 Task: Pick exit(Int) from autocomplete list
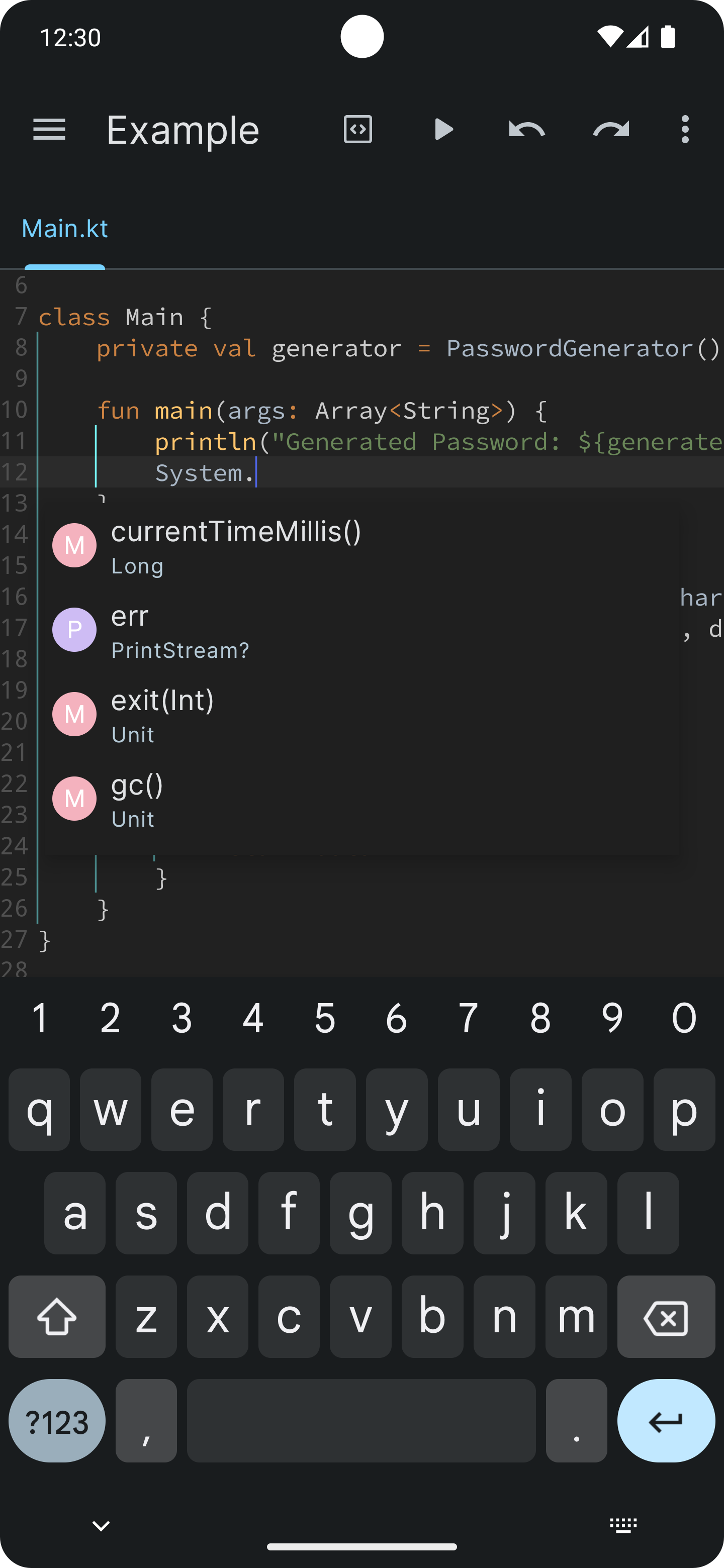pyautogui.click(x=361, y=715)
